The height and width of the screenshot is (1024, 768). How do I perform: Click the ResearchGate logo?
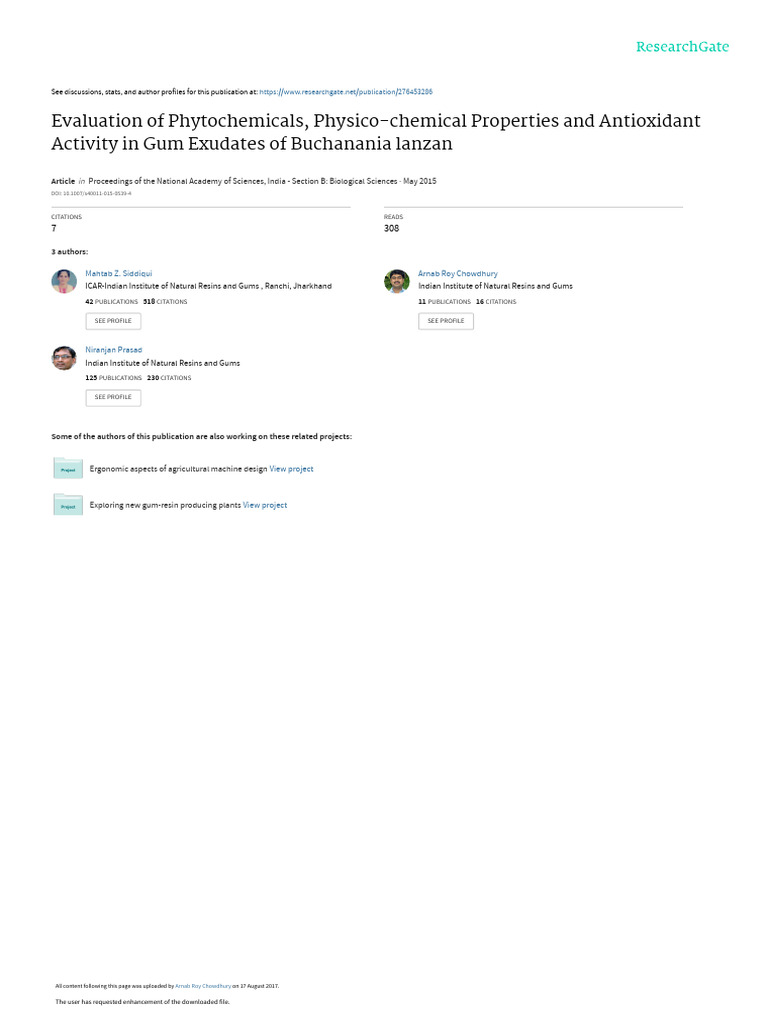tap(683, 47)
